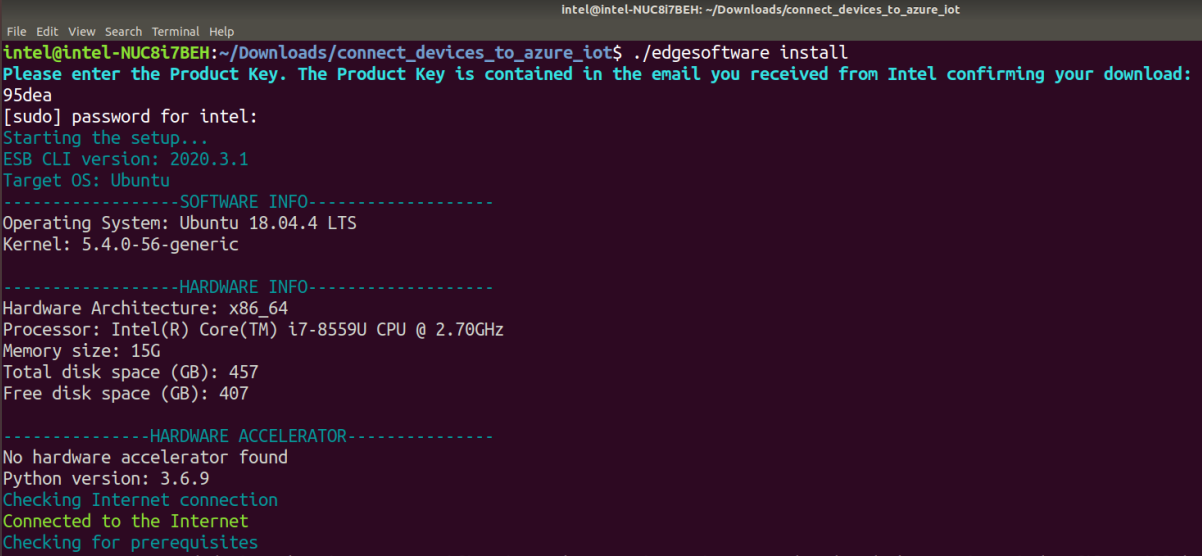This screenshot has height=556, width=1202.
Task: Open the File menu
Action: [16, 32]
